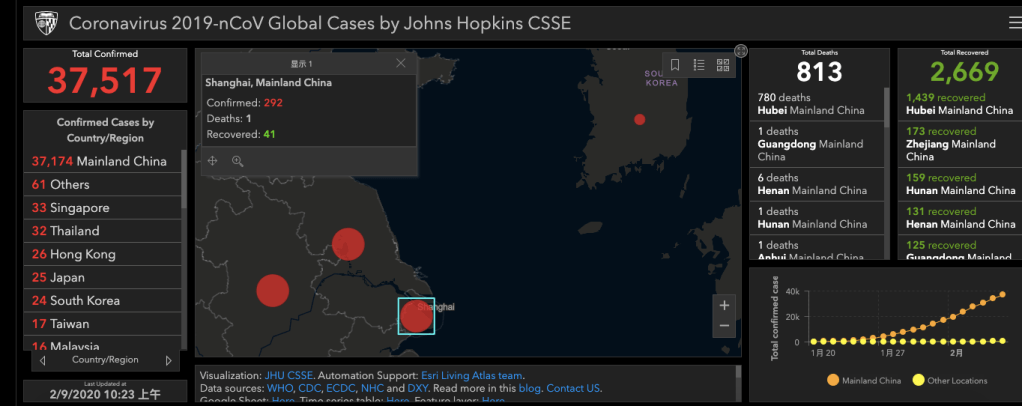Viewport: 1022px width, 406px height.
Task: Zoom out on the map with minus button
Action: [724, 326]
